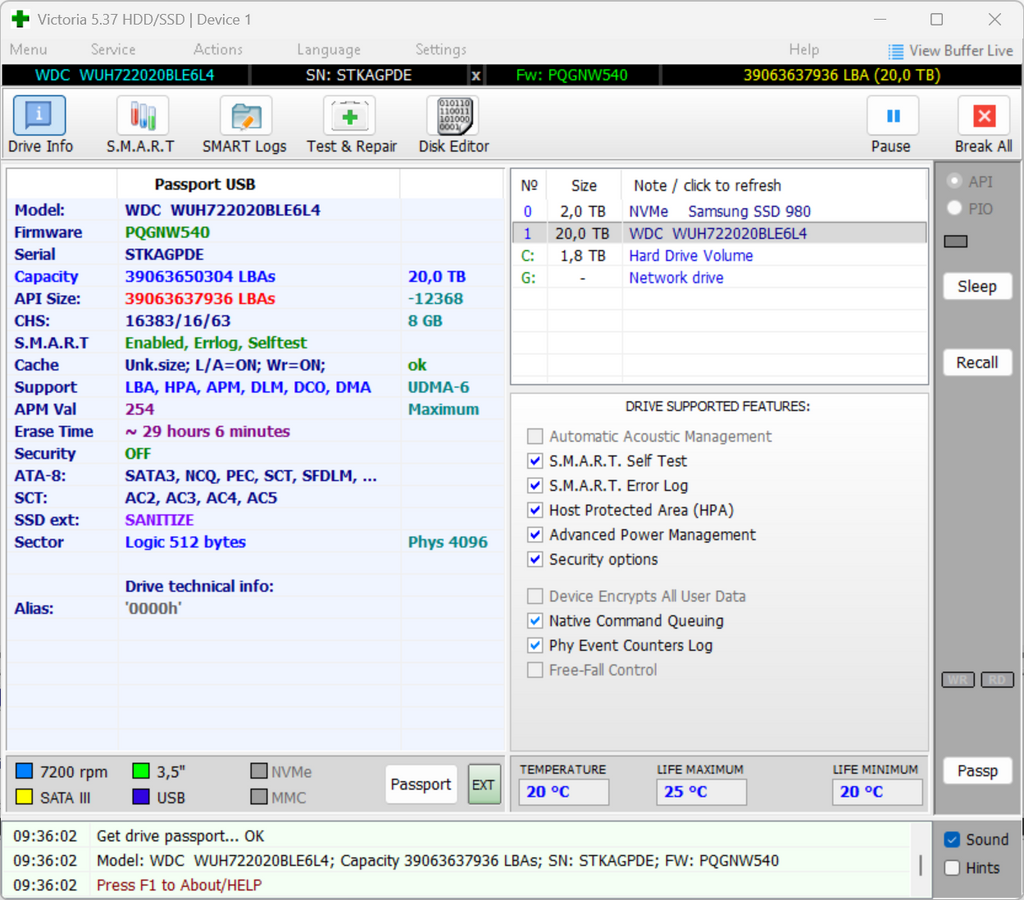This screenshot has height=900, width=1024.
Task: Open the Drive Info toolbar icon
Action: point(39,115)
